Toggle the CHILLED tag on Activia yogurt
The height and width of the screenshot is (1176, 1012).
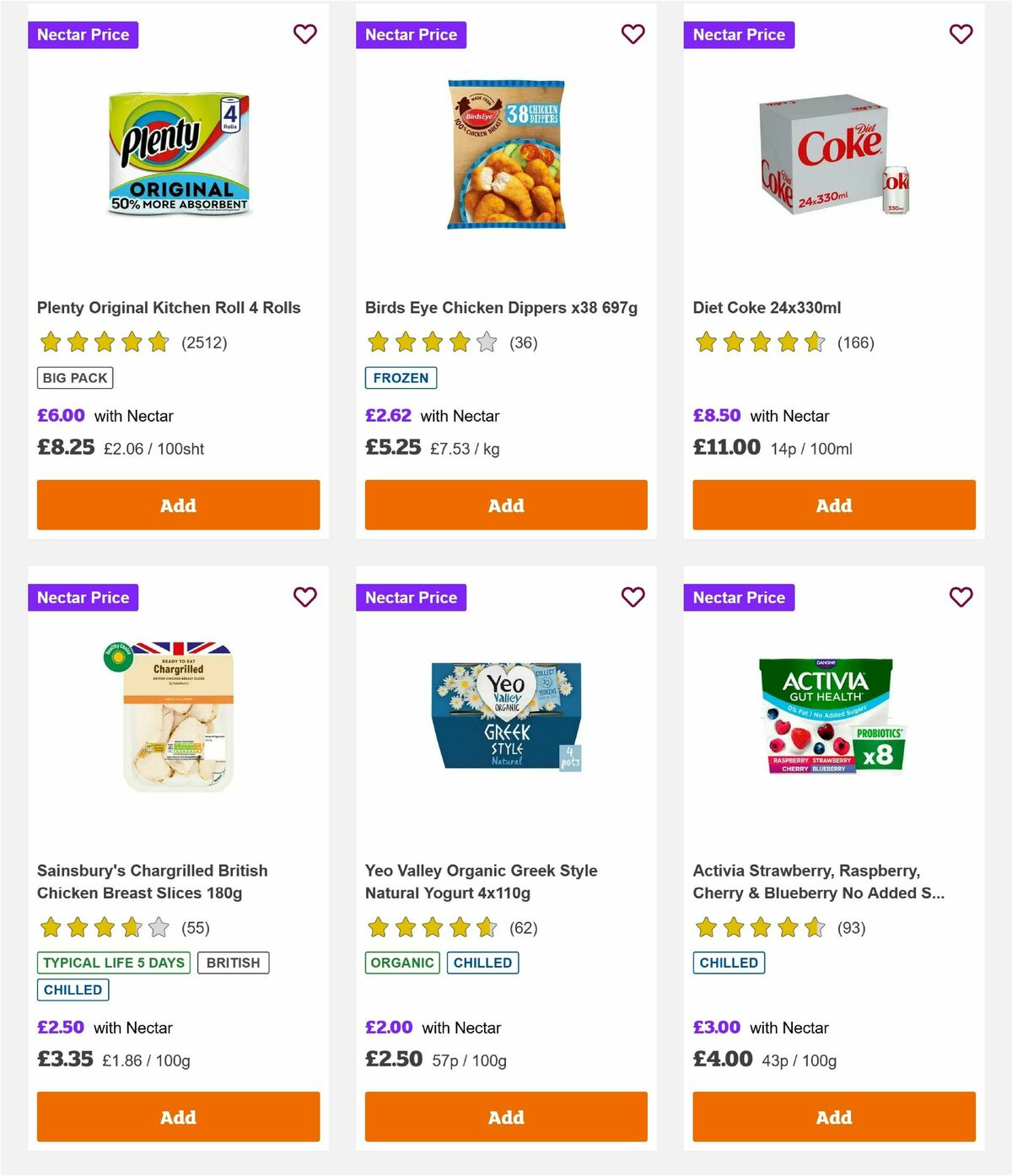coord(729,962)
